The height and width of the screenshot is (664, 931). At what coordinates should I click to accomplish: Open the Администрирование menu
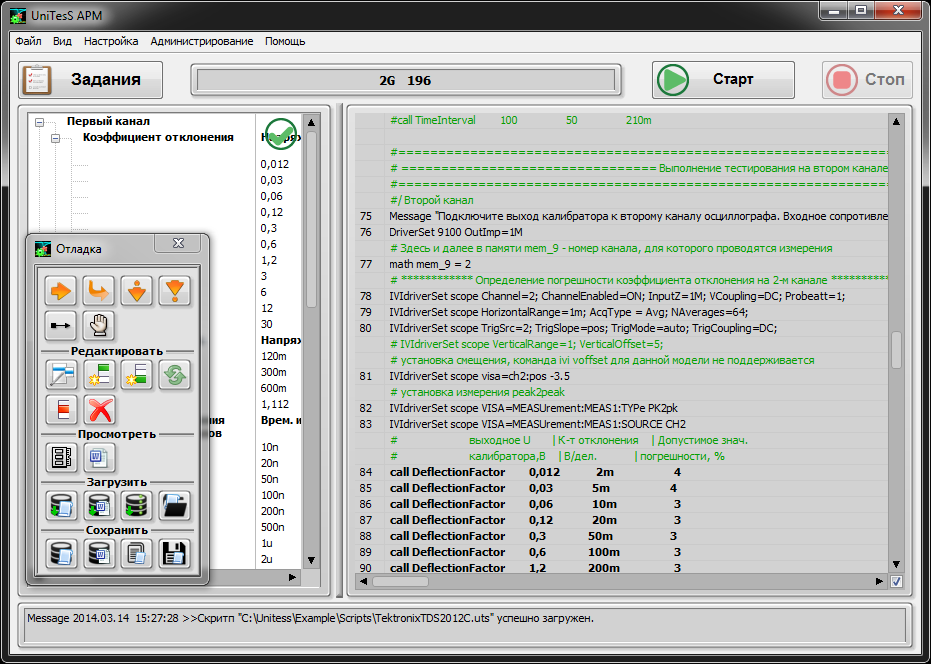201,42
